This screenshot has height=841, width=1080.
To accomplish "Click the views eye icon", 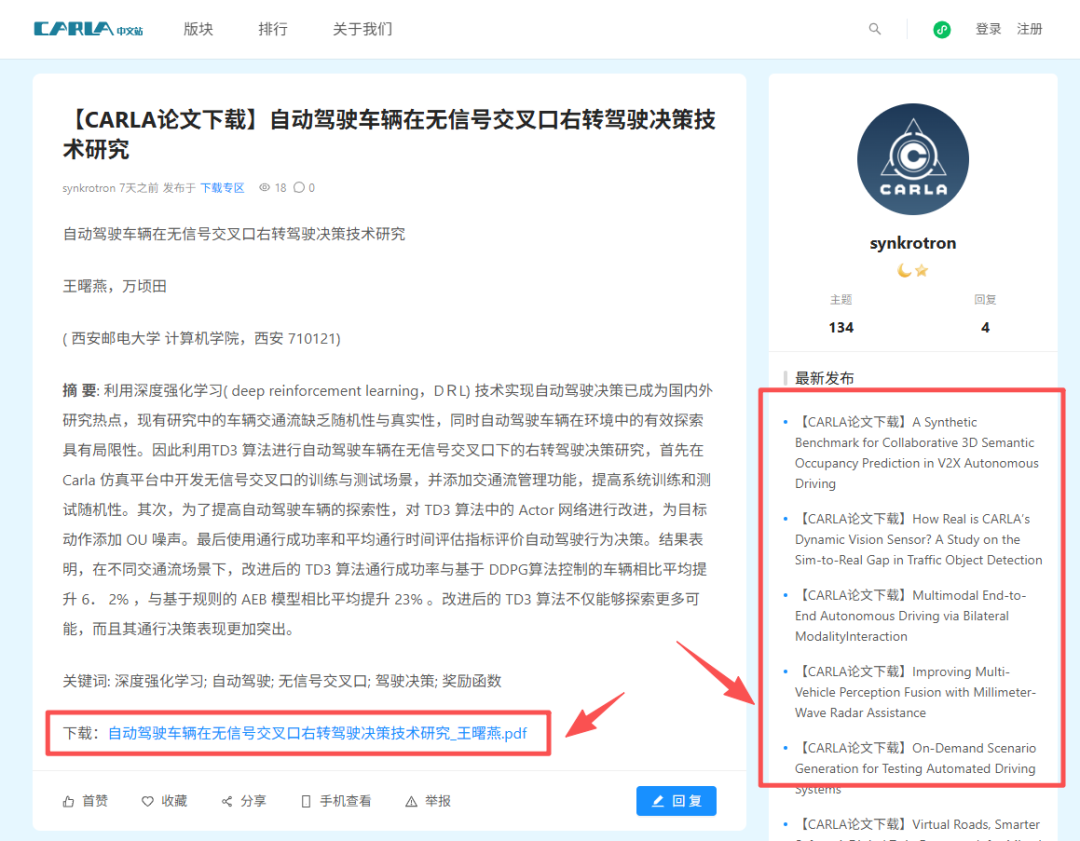I will click(264, 187).
